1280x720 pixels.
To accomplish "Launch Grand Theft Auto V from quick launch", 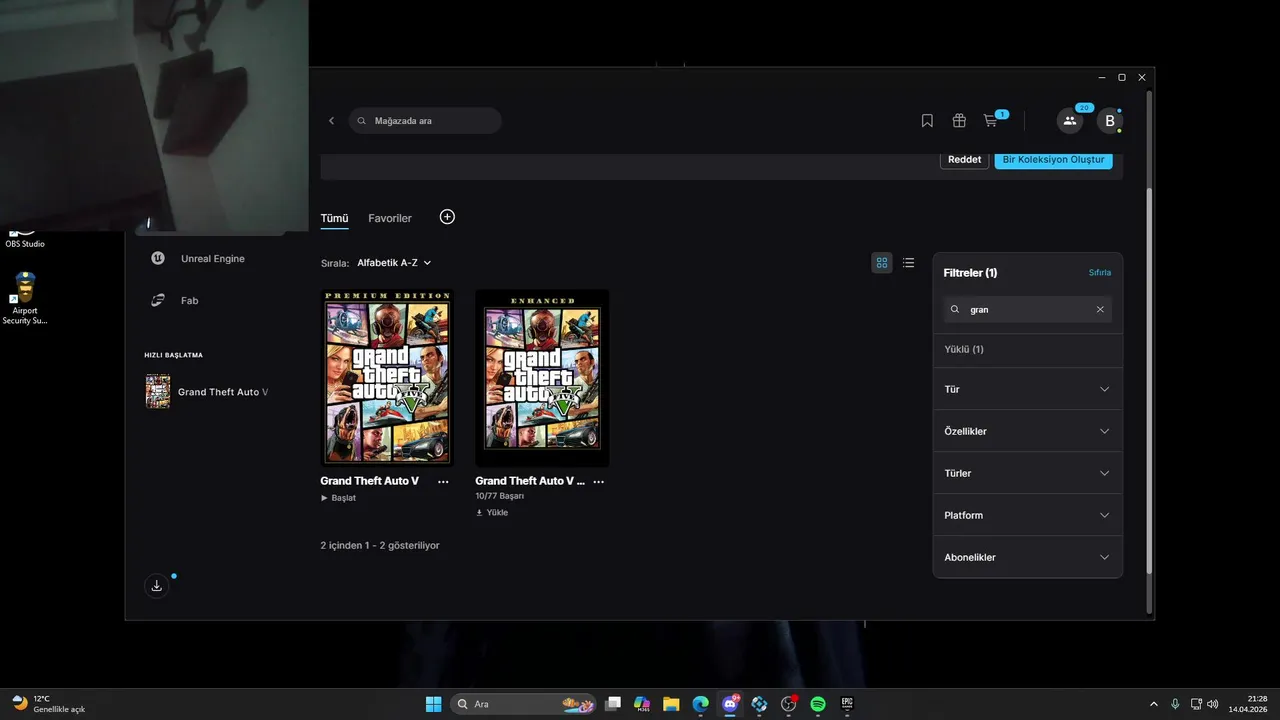I will coord(207,392).
